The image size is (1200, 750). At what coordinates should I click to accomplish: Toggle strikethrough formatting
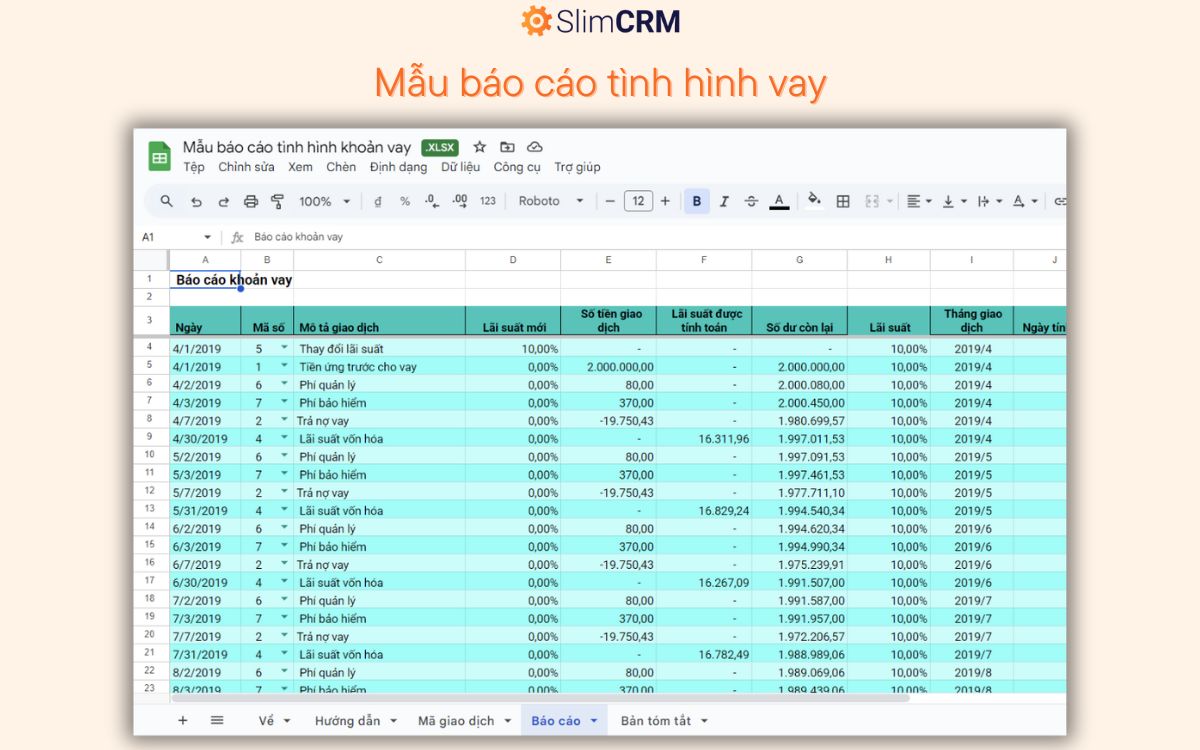[x=751, y=200]
